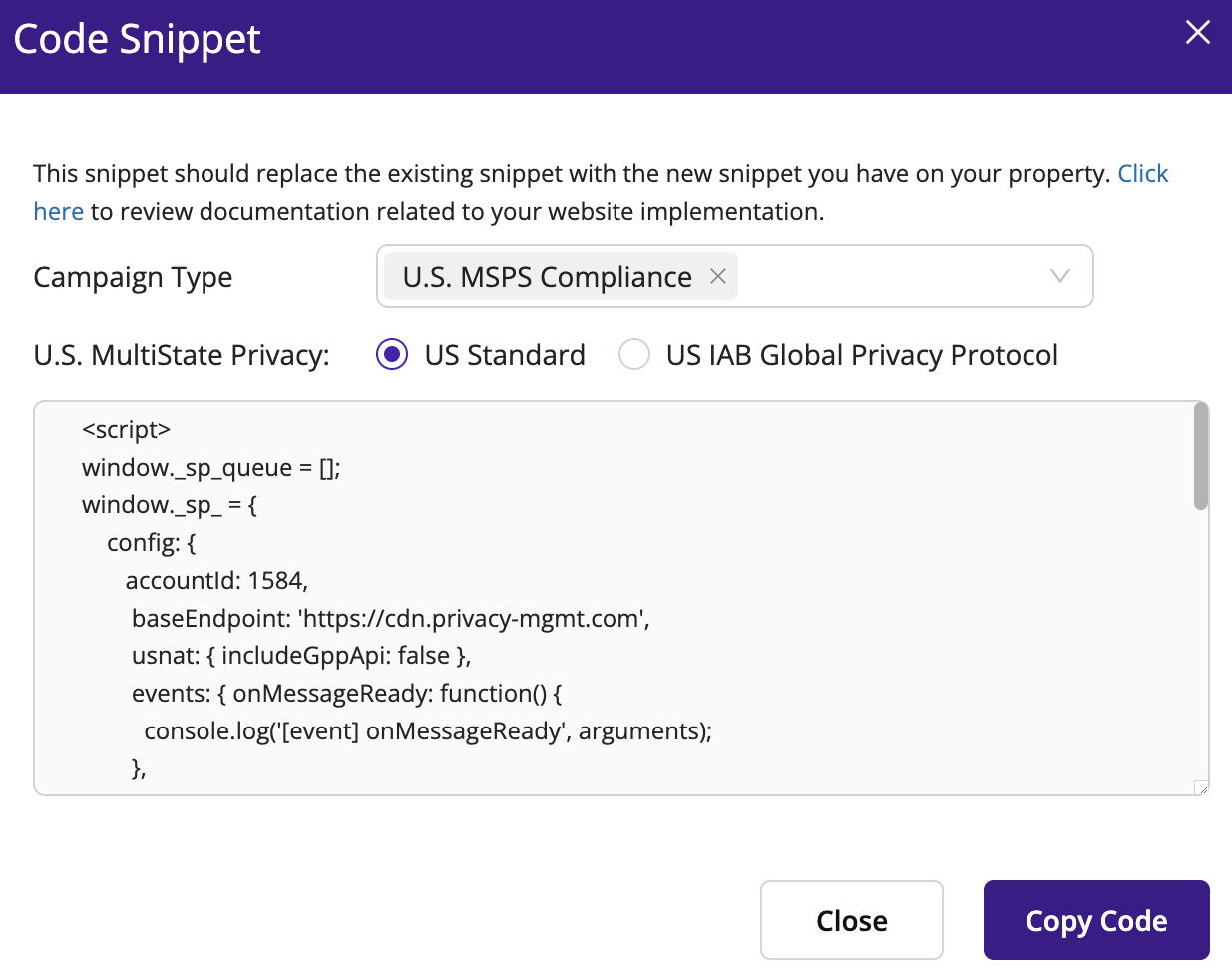Open the "Click" documentation link
The width and height of the screenshot is (1232, 971).
[x=1142, y=173]
